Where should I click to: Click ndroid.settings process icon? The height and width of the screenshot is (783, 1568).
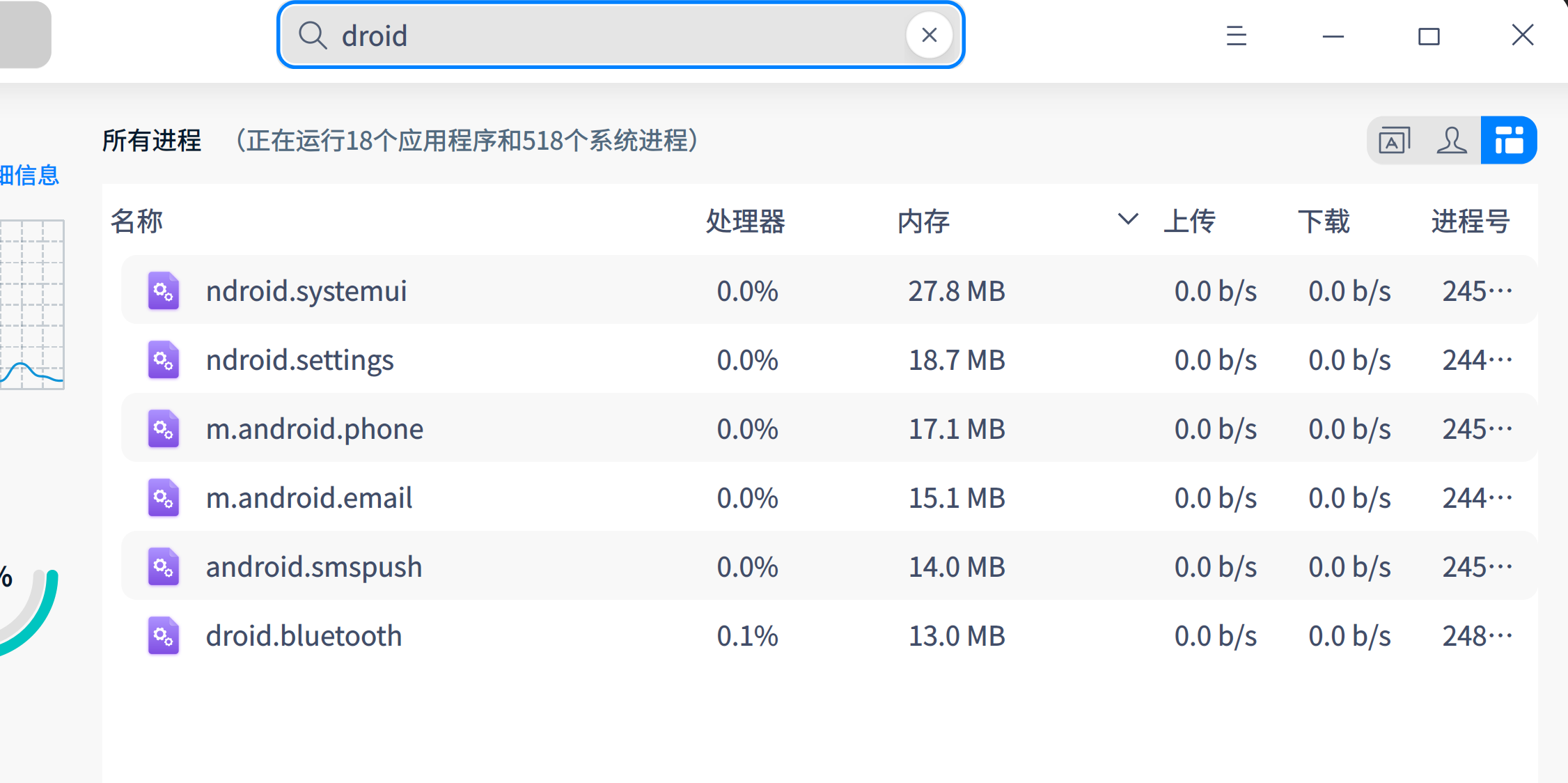coord(164,360)
